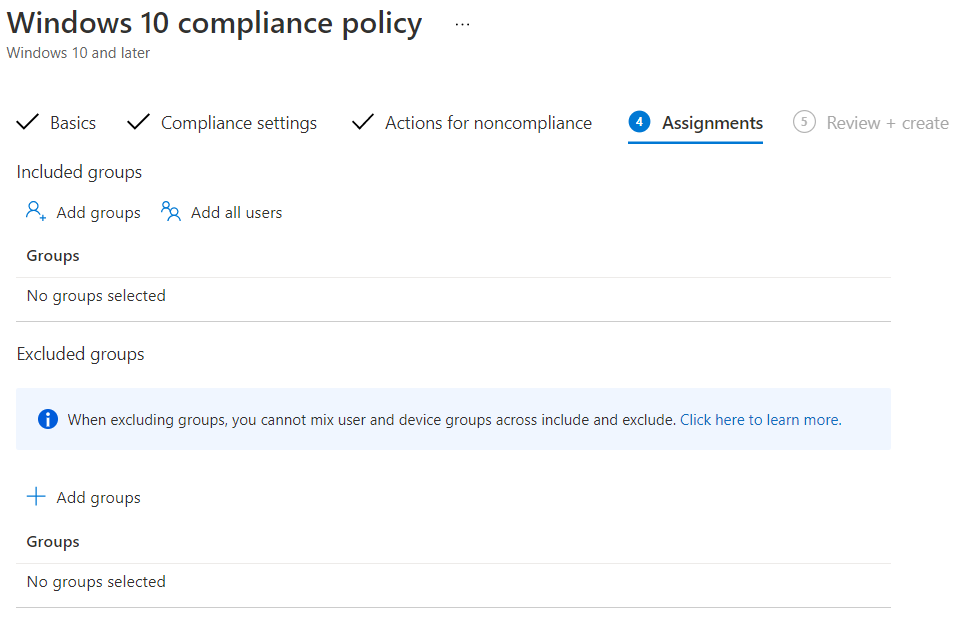Click the step 4 number badge on Assignments

tap(638, 121)
